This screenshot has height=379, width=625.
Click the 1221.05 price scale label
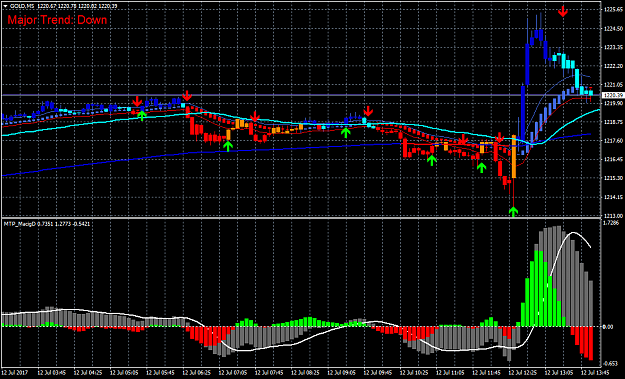click(613, 85)
